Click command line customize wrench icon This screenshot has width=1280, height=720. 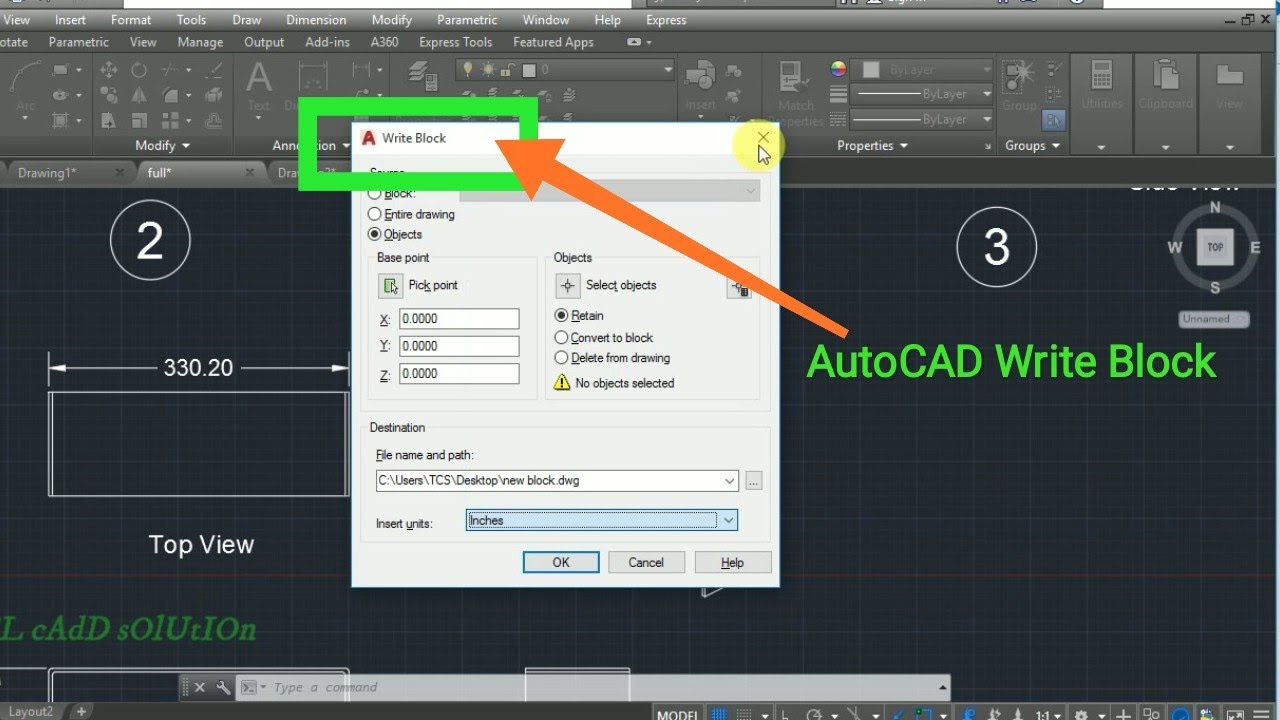click(222, 687)
